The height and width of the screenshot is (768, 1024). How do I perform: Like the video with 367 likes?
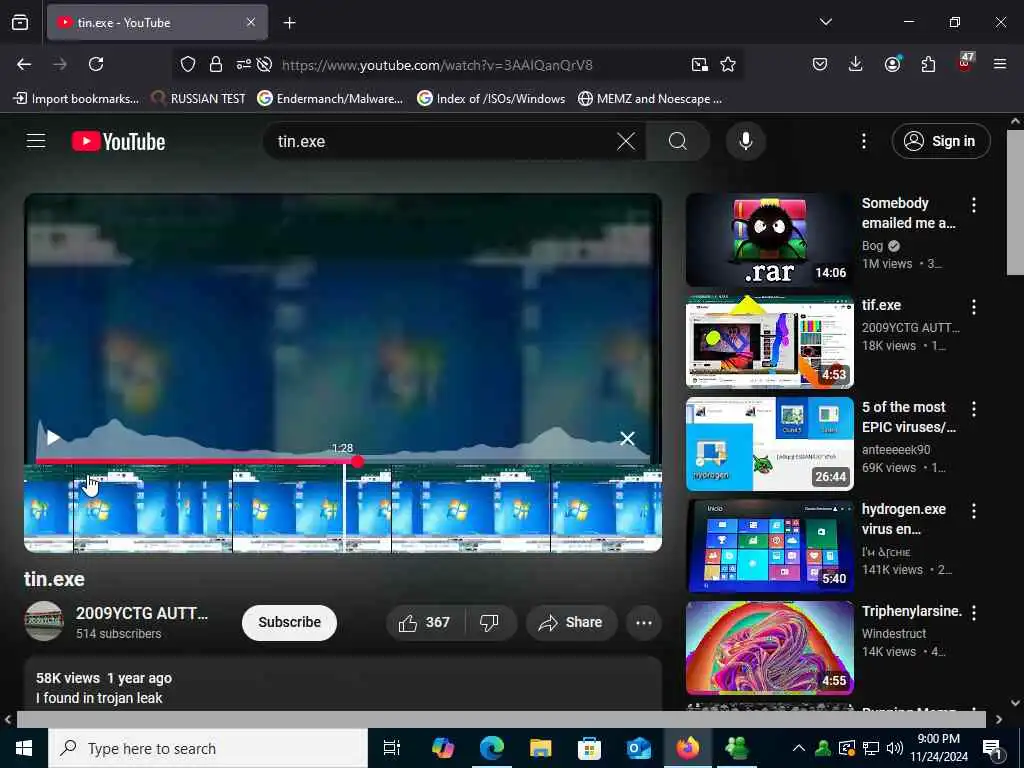tap(425, 622)
